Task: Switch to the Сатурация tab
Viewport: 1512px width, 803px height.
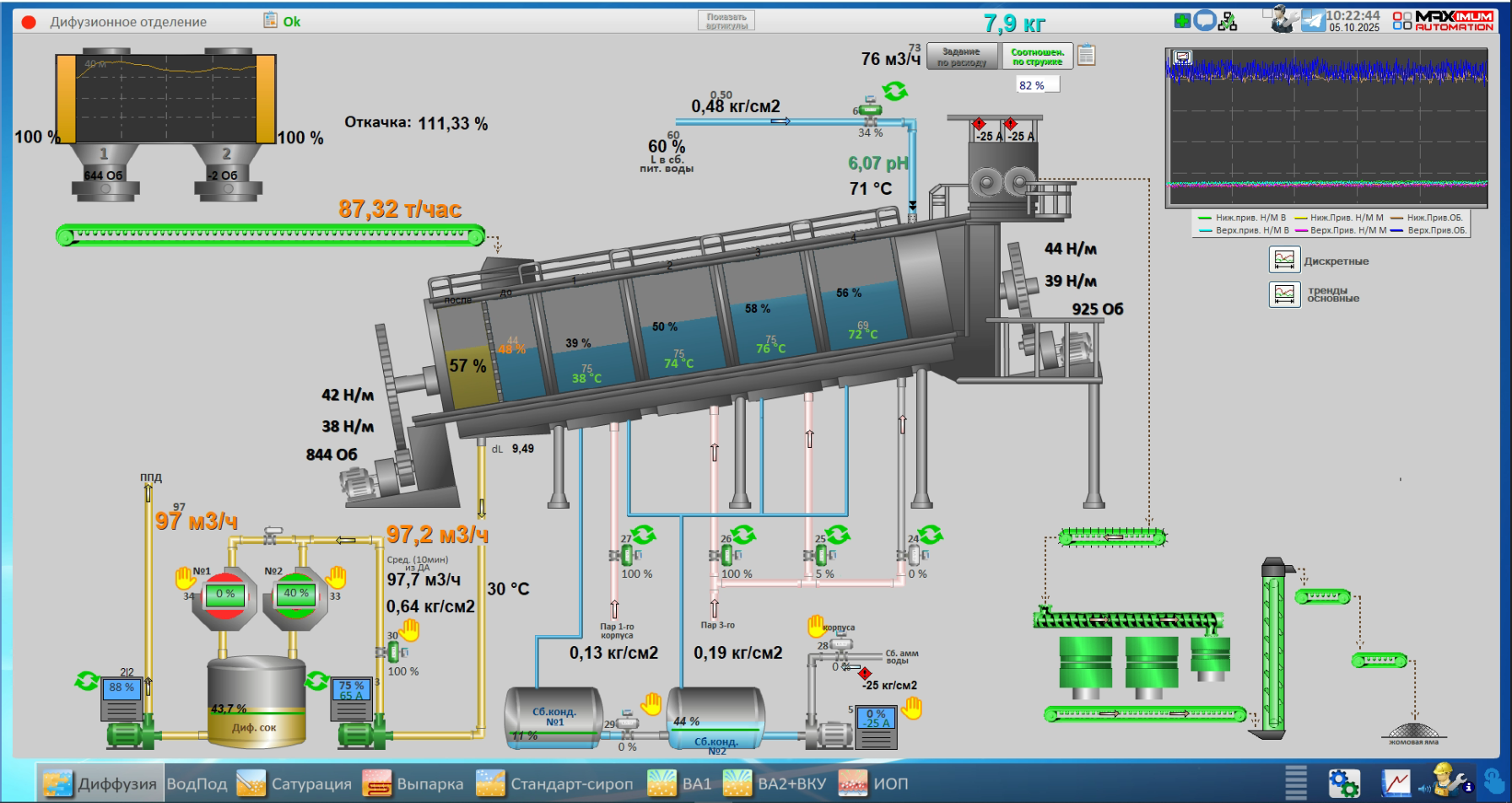Action: point(294,784)
